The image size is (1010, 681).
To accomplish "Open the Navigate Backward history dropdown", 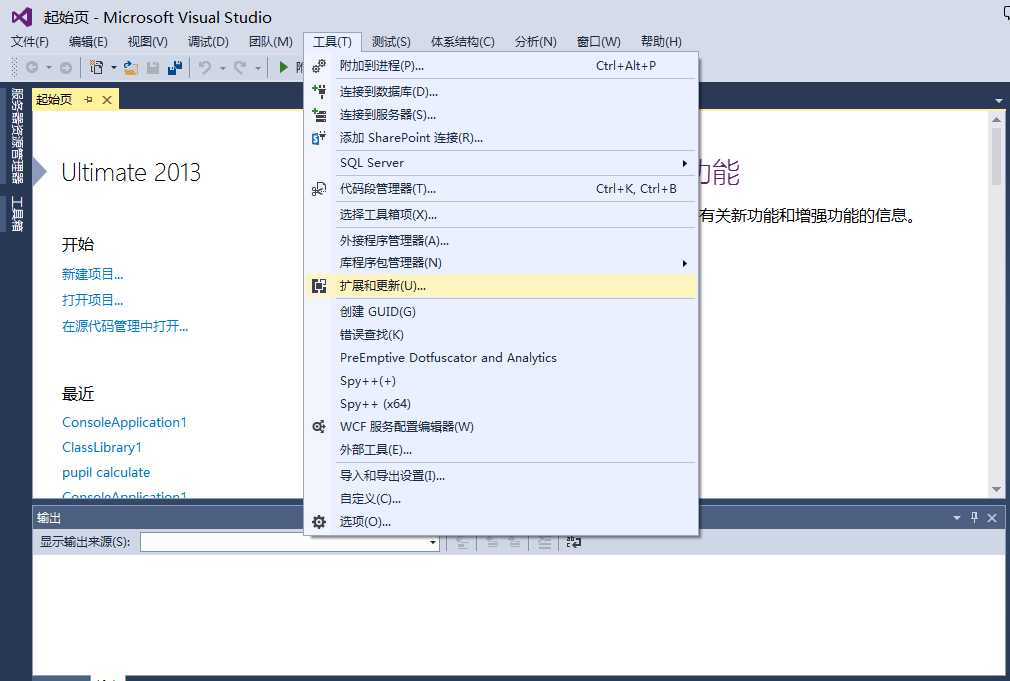I will click(x=49, y=68).
